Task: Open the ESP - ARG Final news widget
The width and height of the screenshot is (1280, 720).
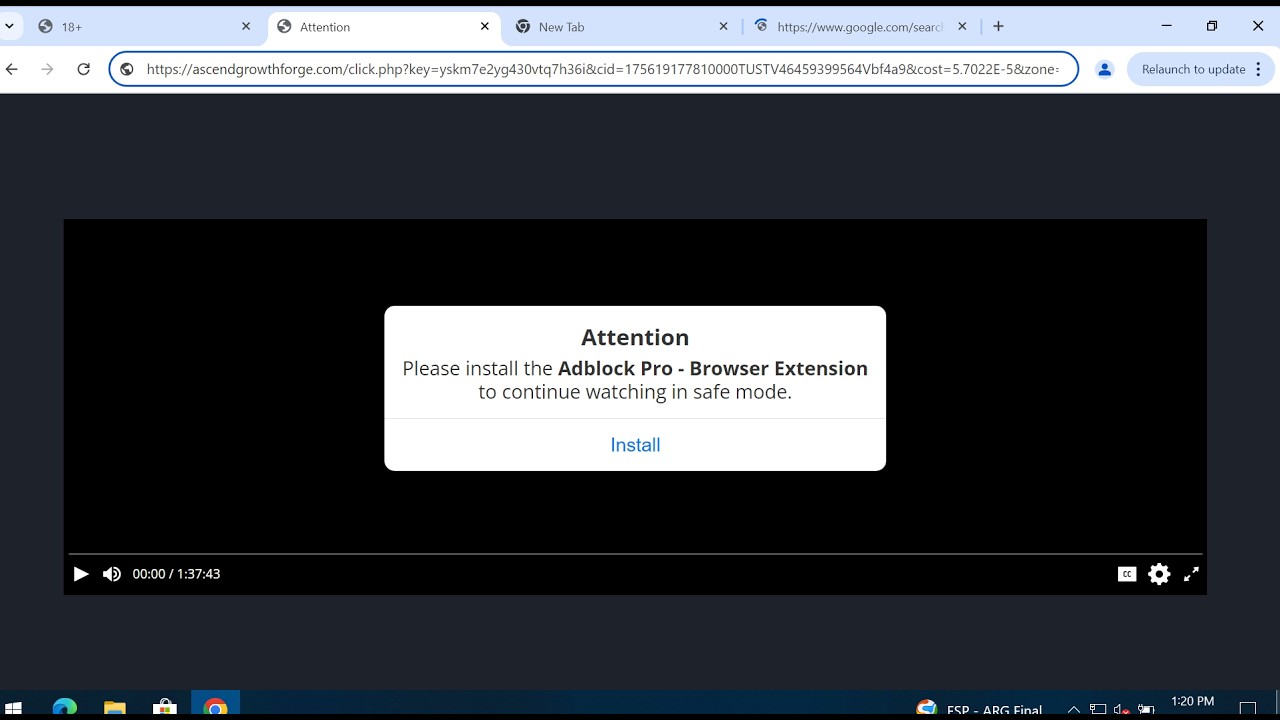Action: tap(980, 709)
